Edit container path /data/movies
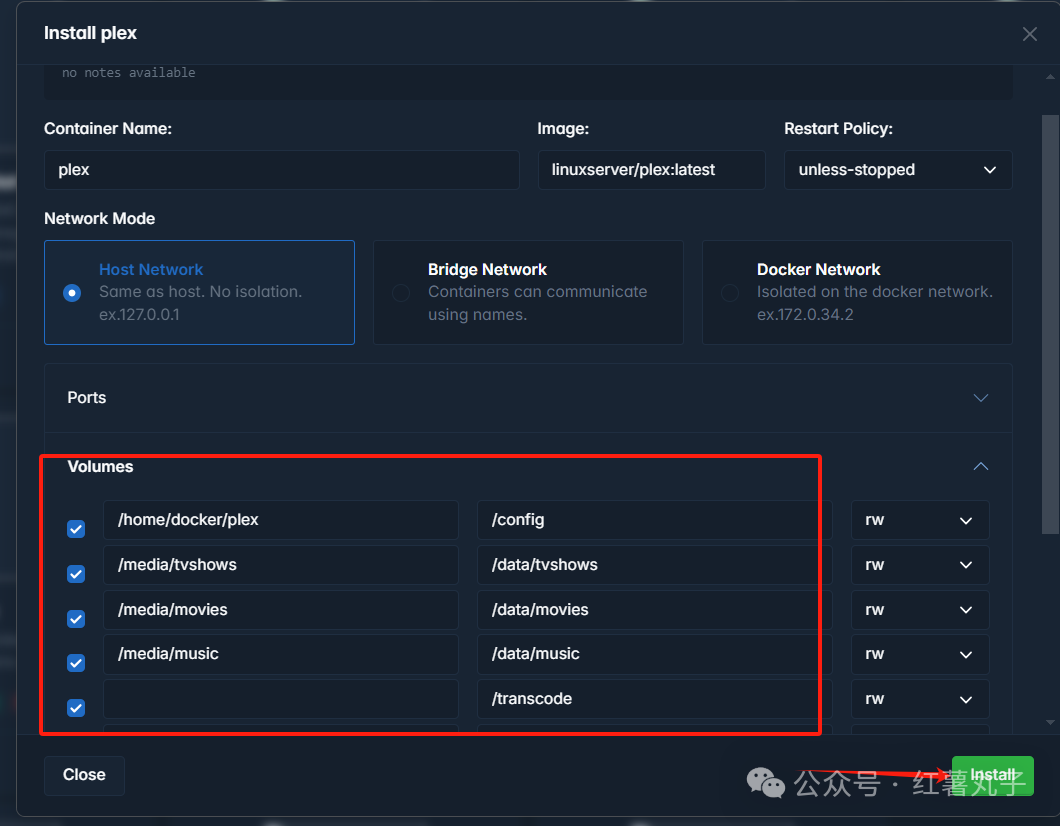The width and height of the screenshot is (1060, 826). 654,610
